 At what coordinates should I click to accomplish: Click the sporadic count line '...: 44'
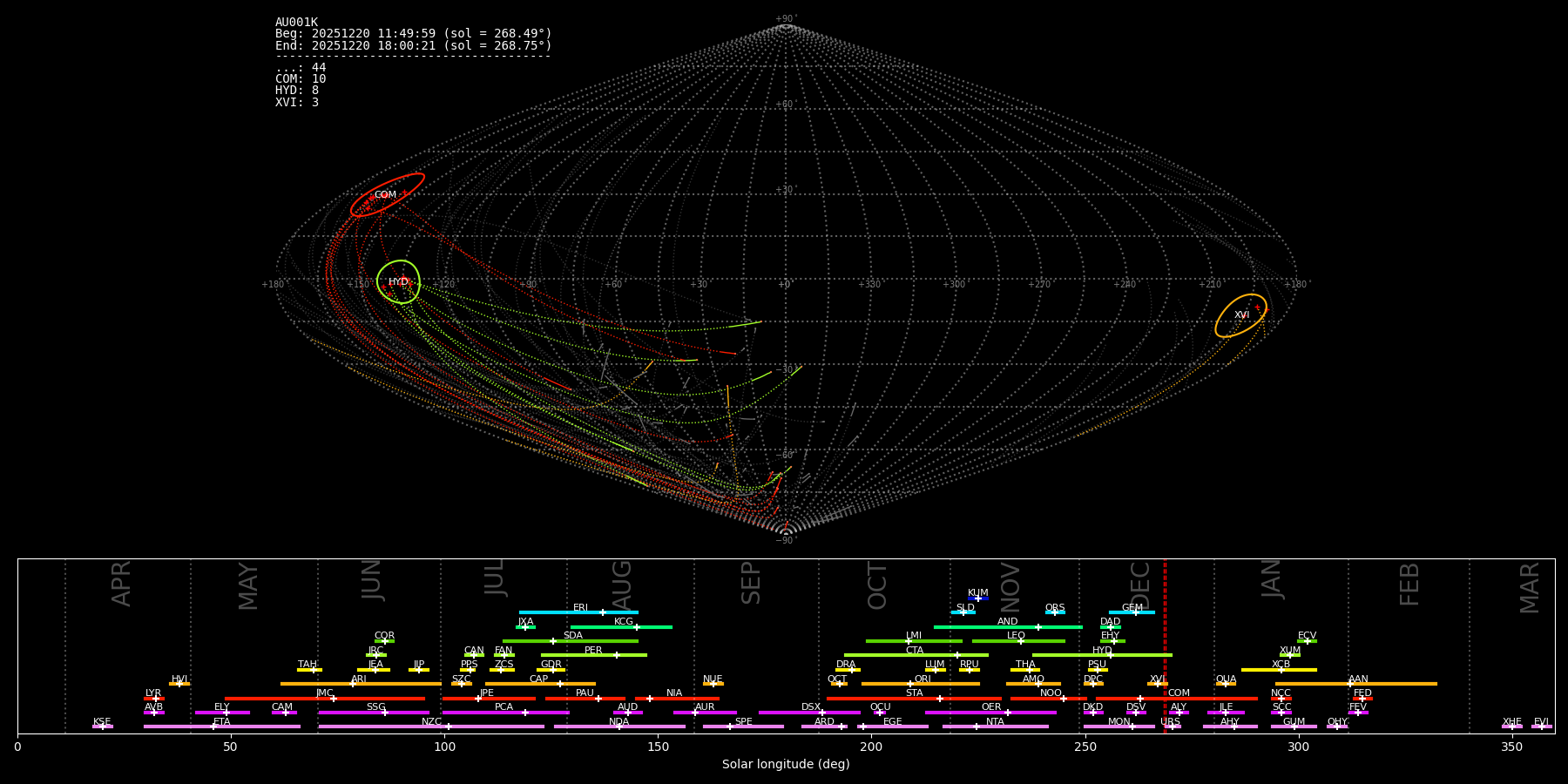click(301, 68)
